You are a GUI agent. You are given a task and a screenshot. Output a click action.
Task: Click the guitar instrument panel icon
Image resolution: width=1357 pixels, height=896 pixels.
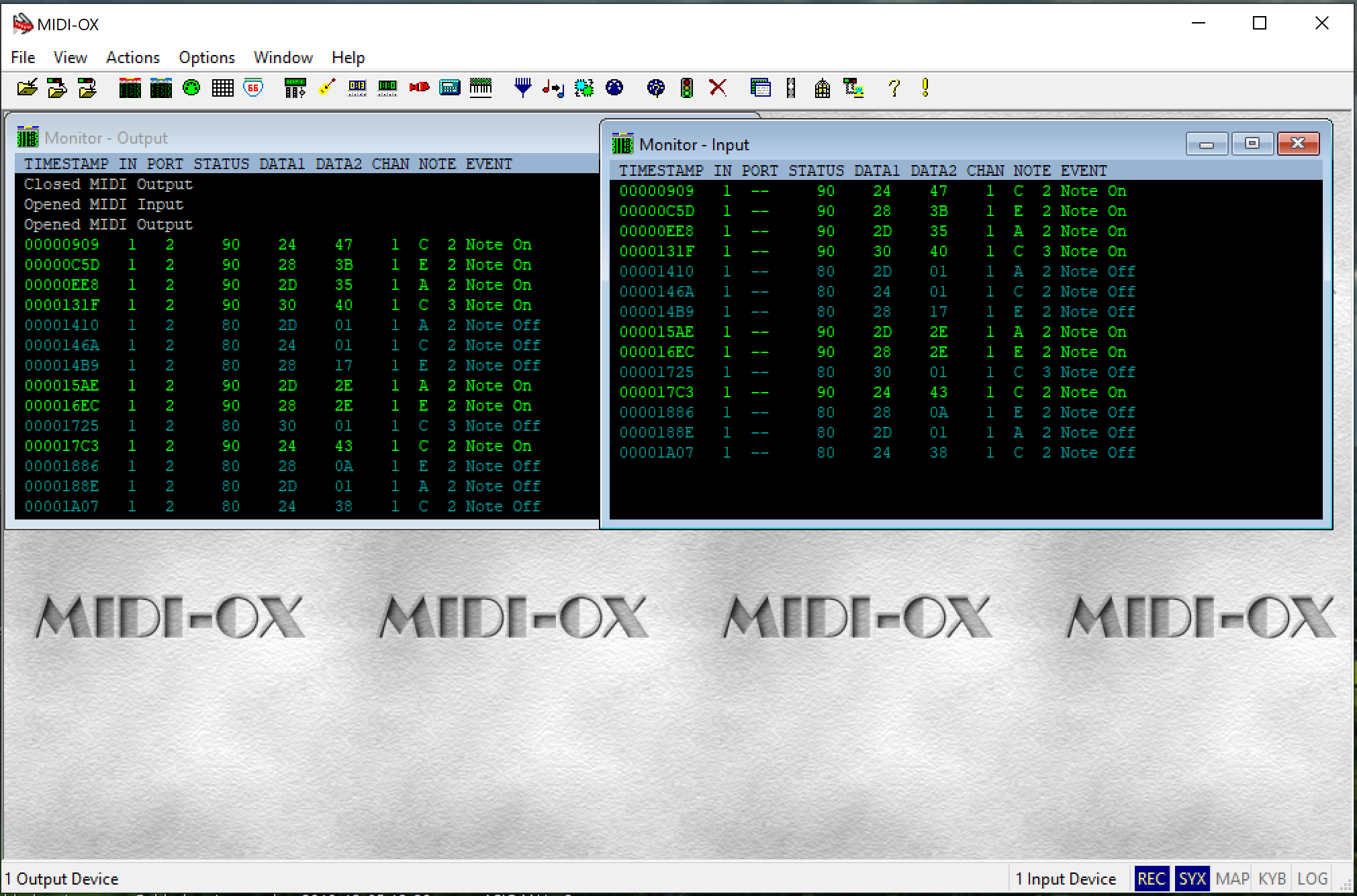click(327, 88)
